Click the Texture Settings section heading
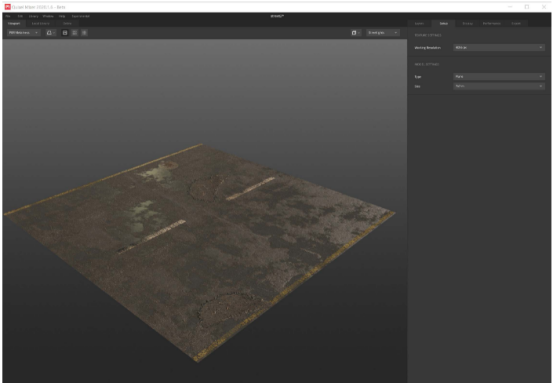 [x=428, y=35]
